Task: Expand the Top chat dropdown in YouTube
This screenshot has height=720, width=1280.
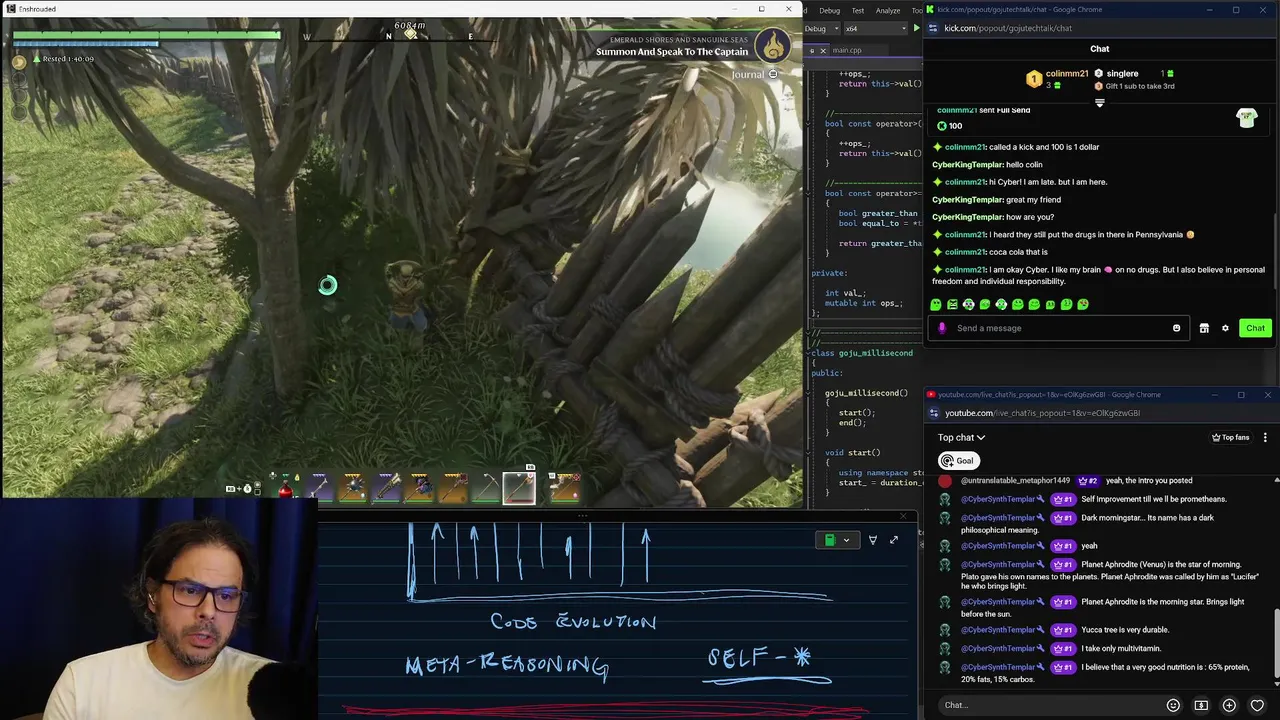Action: click(961, 437)
